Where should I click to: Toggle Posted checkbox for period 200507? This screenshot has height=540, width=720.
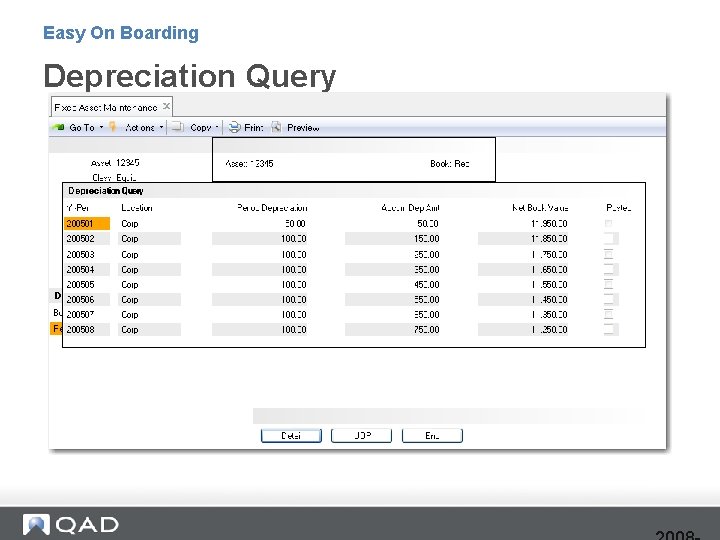[x=608, y=314]
